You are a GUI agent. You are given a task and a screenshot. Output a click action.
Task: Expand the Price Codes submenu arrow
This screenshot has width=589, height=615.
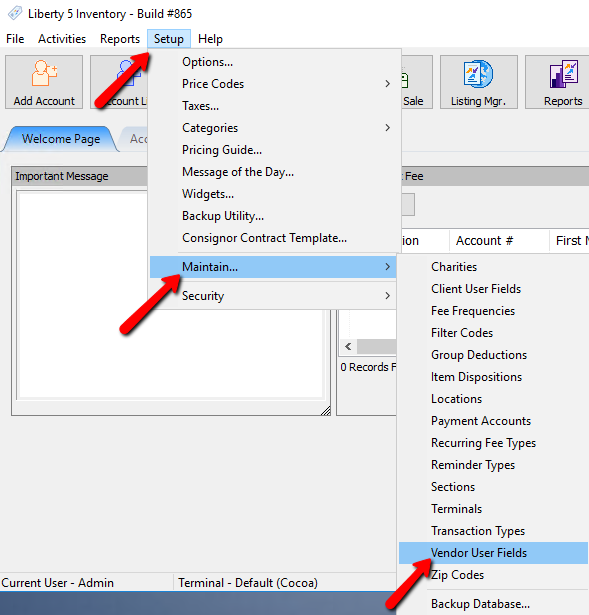(x=387, y=84)
